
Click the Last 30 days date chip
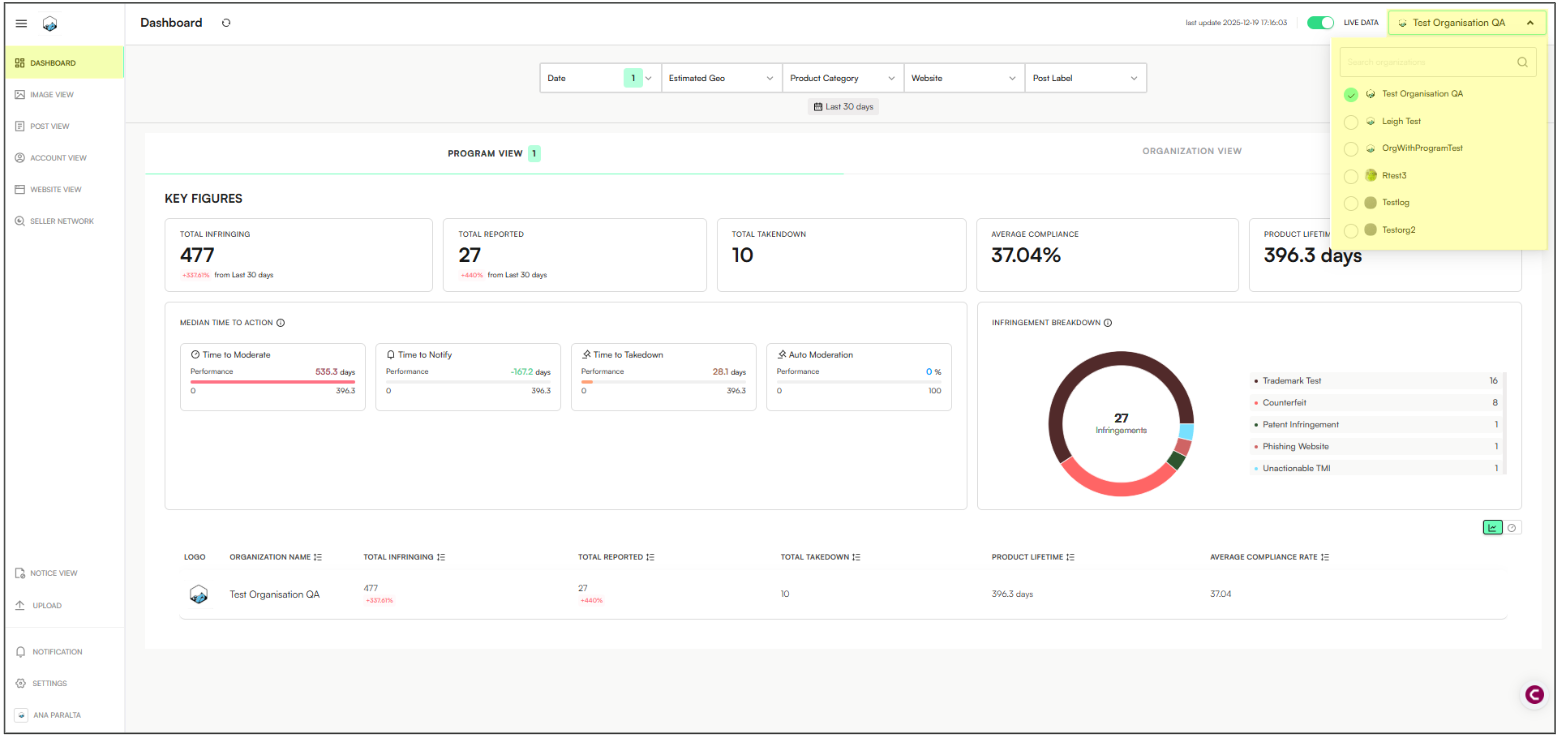(x=844, y=107)
